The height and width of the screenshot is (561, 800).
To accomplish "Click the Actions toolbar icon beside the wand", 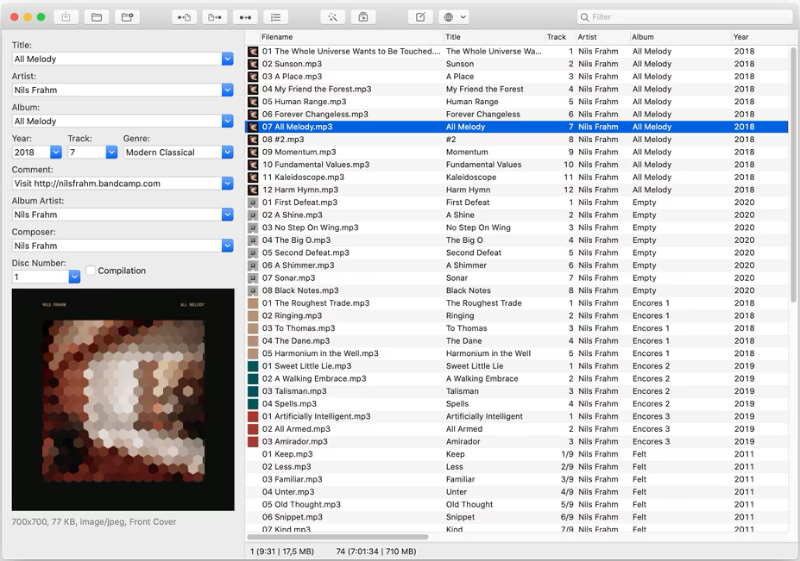I will [363, 17].
